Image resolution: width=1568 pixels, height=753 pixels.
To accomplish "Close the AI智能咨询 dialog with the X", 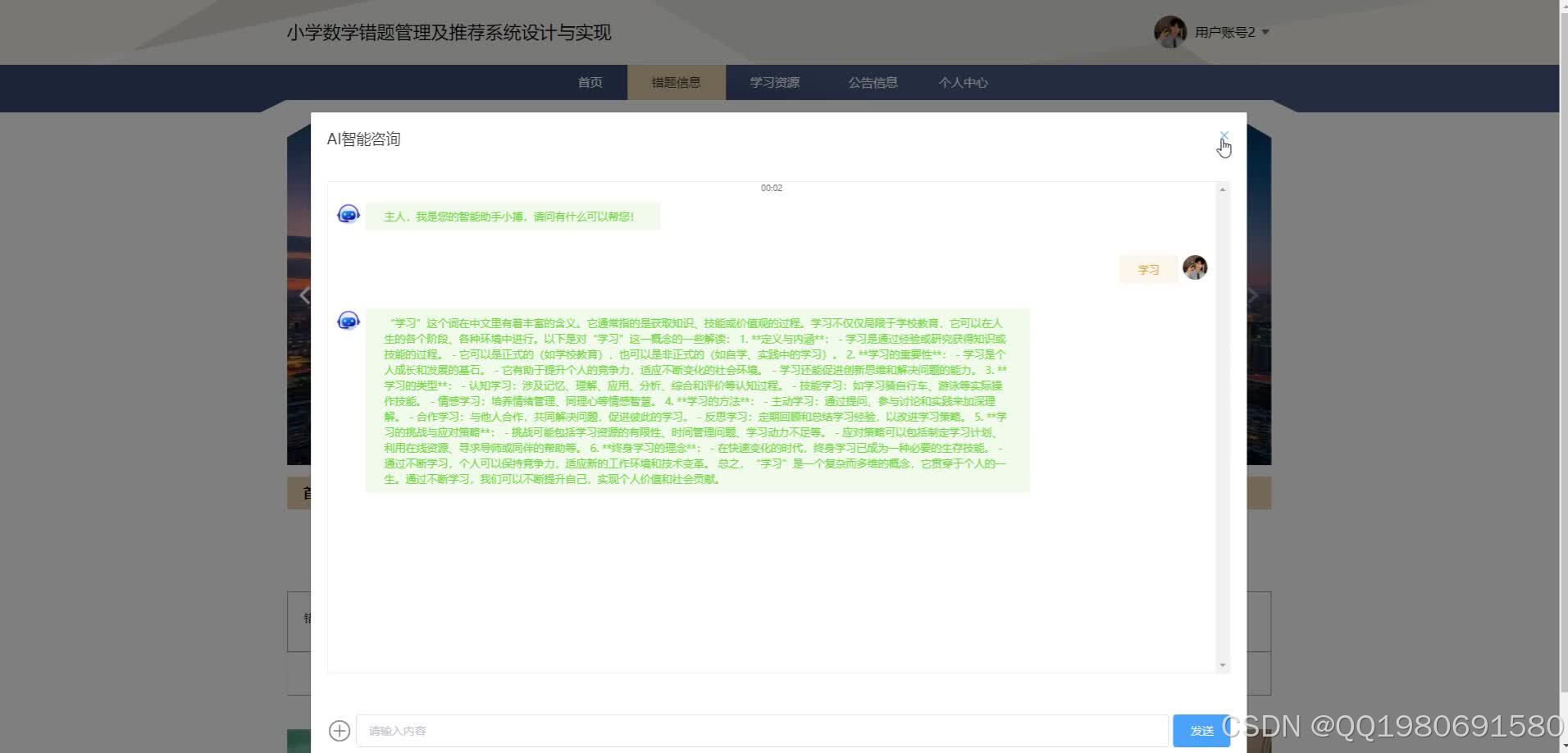I will [x=1224, y=135].
